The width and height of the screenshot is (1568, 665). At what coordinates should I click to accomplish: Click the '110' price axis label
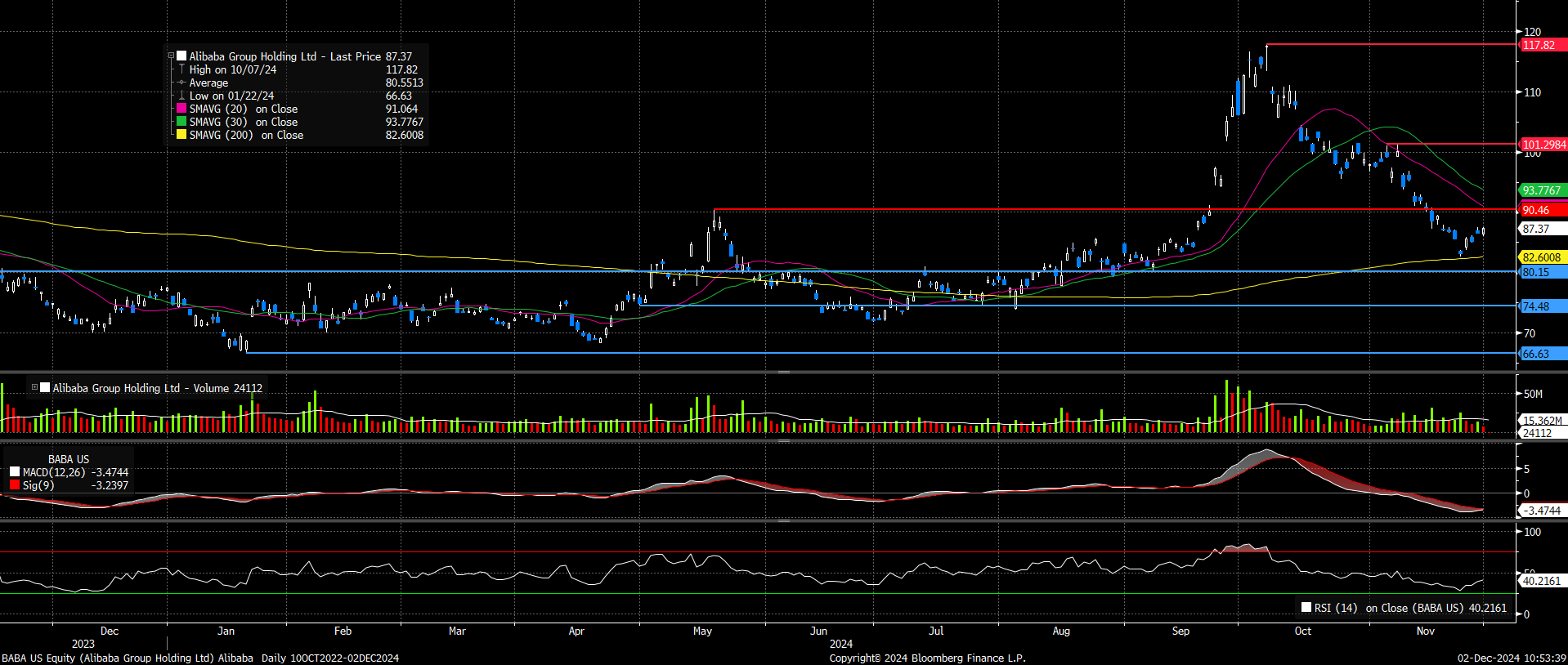1532,92
